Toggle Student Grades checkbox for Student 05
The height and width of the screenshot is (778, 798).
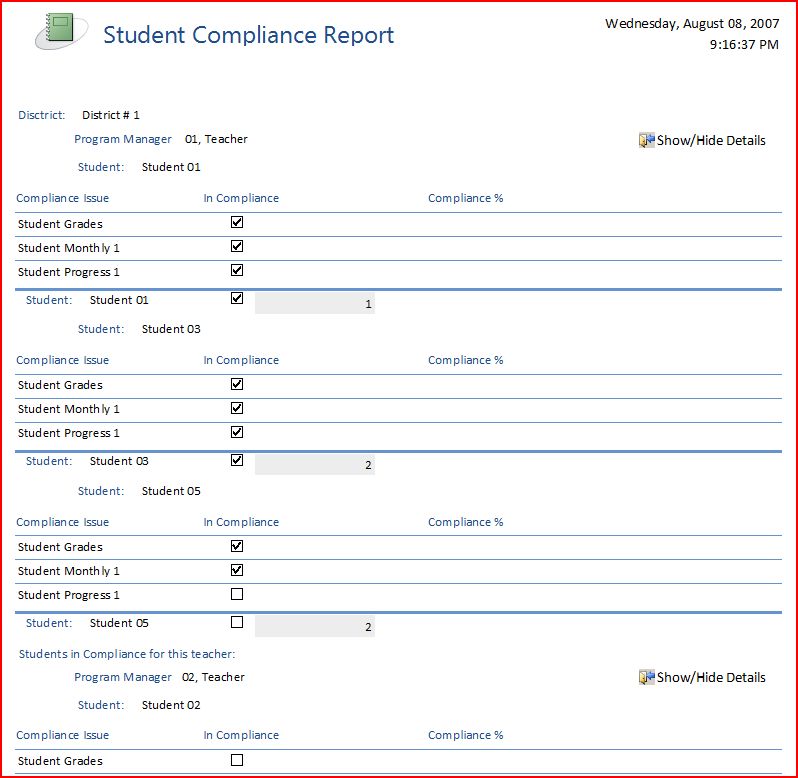tap(237, 546)
